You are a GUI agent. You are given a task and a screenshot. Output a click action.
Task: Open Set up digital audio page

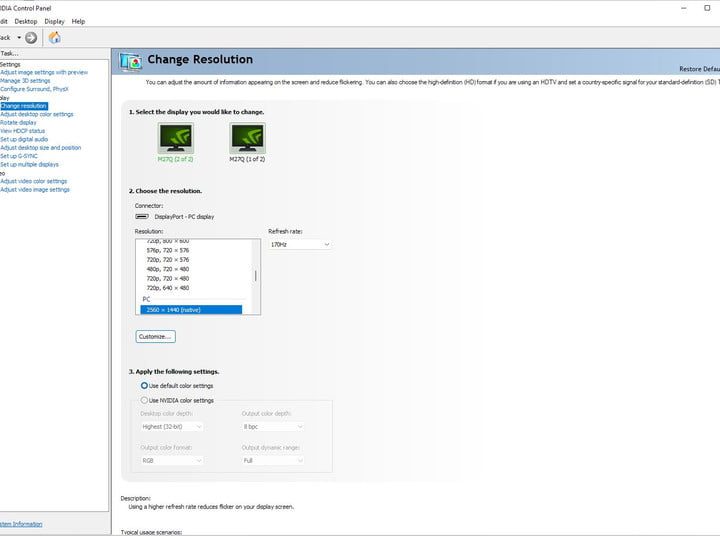24,139
